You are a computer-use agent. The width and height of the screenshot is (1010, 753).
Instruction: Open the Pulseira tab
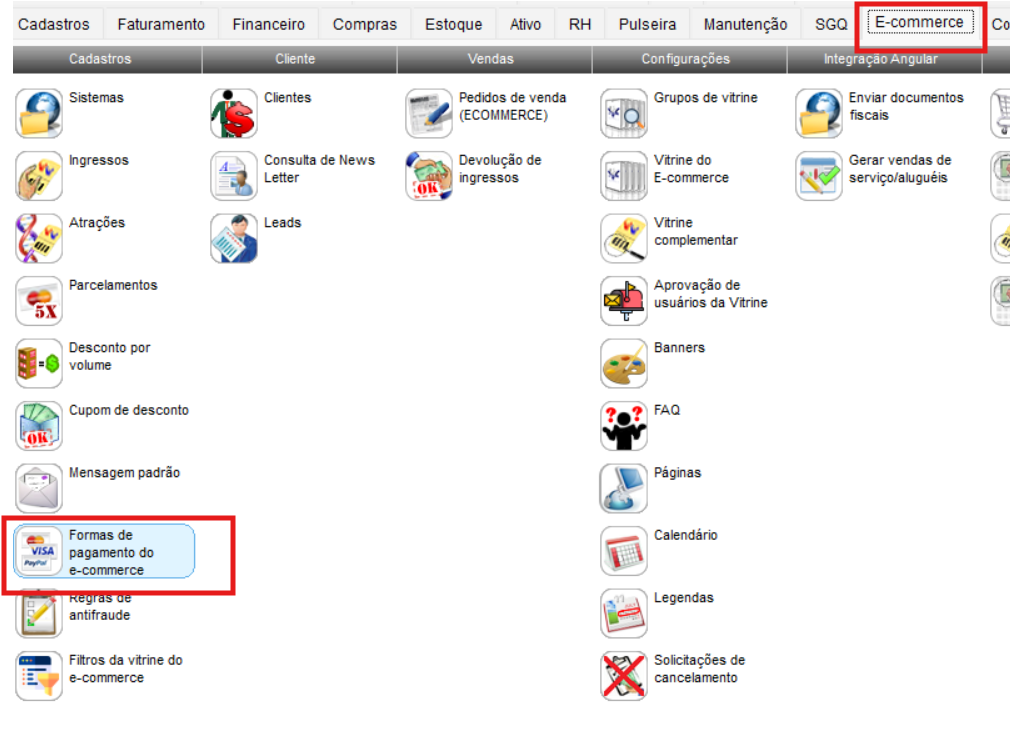647,24
